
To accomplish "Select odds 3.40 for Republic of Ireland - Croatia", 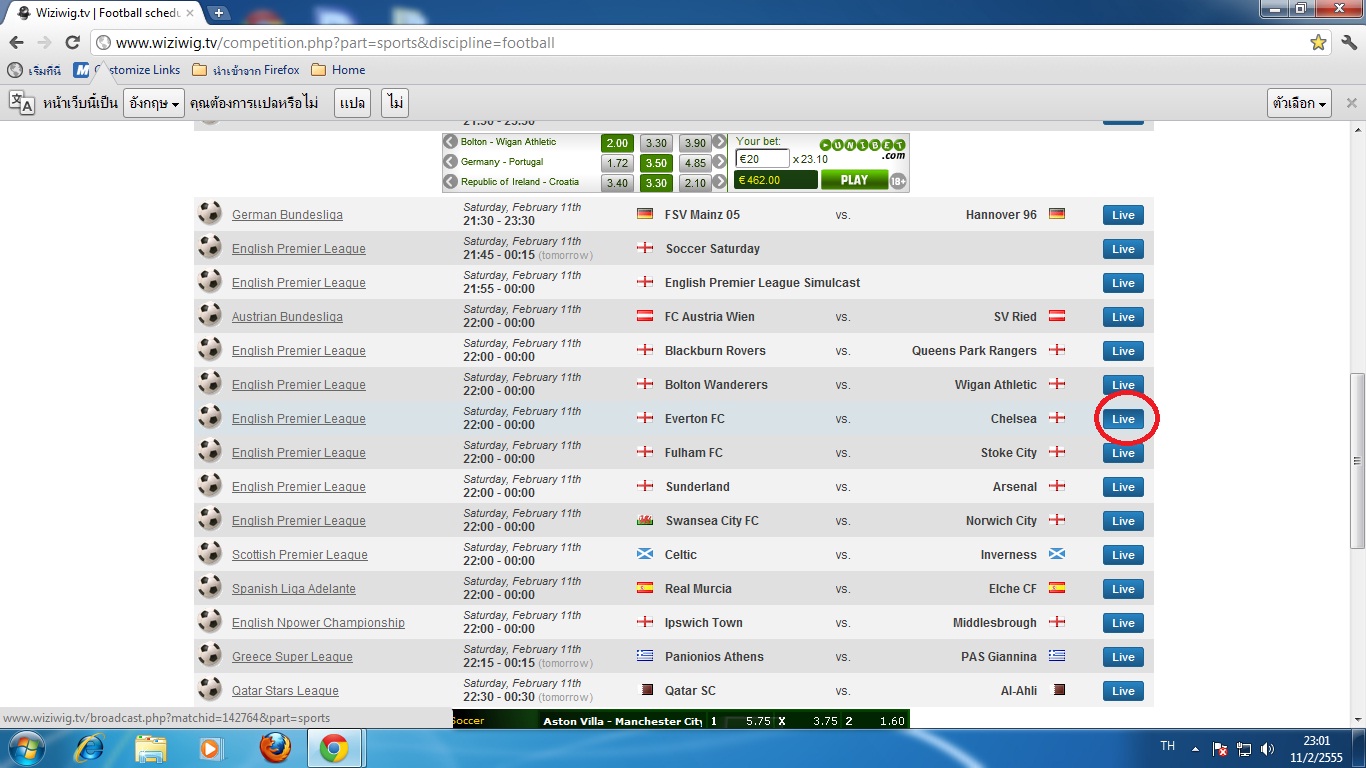I will coord(617,183).
